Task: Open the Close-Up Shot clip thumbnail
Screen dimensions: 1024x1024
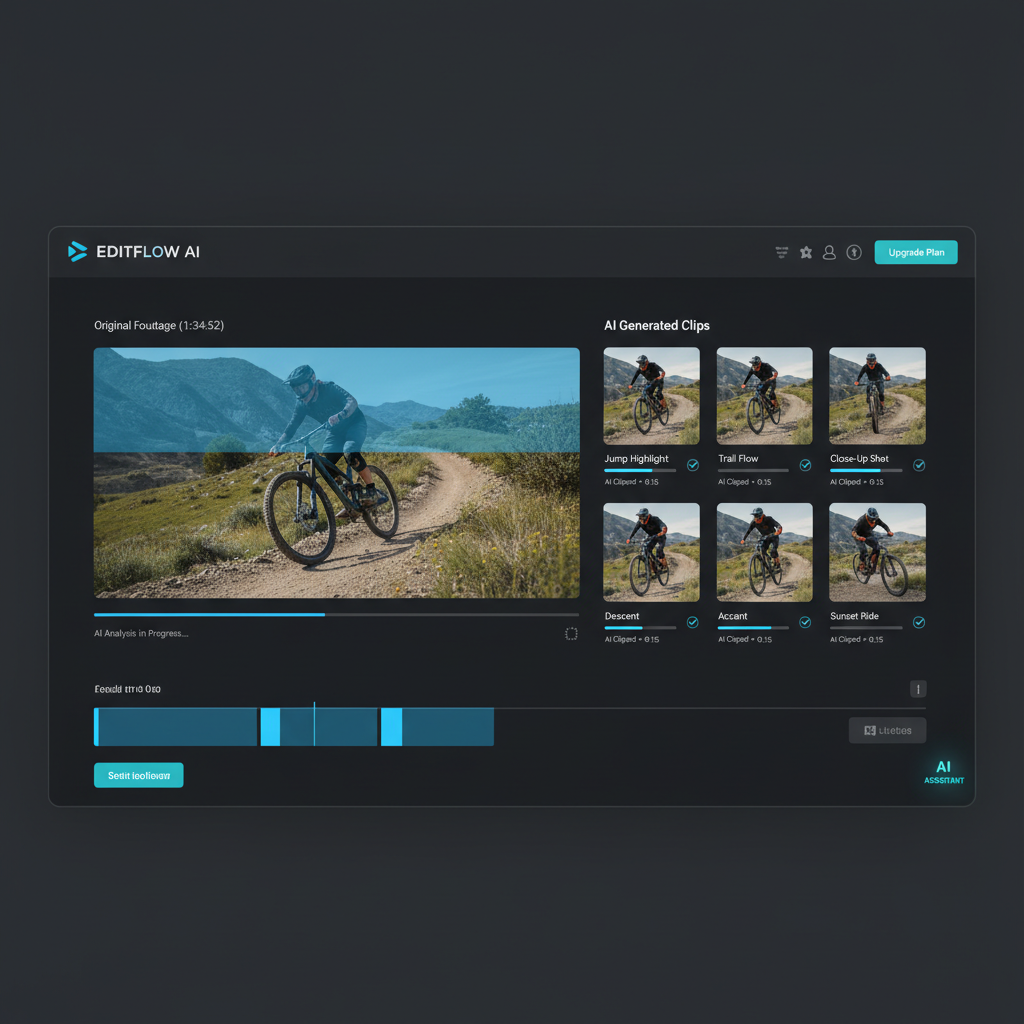Action: tap(877, 395)
